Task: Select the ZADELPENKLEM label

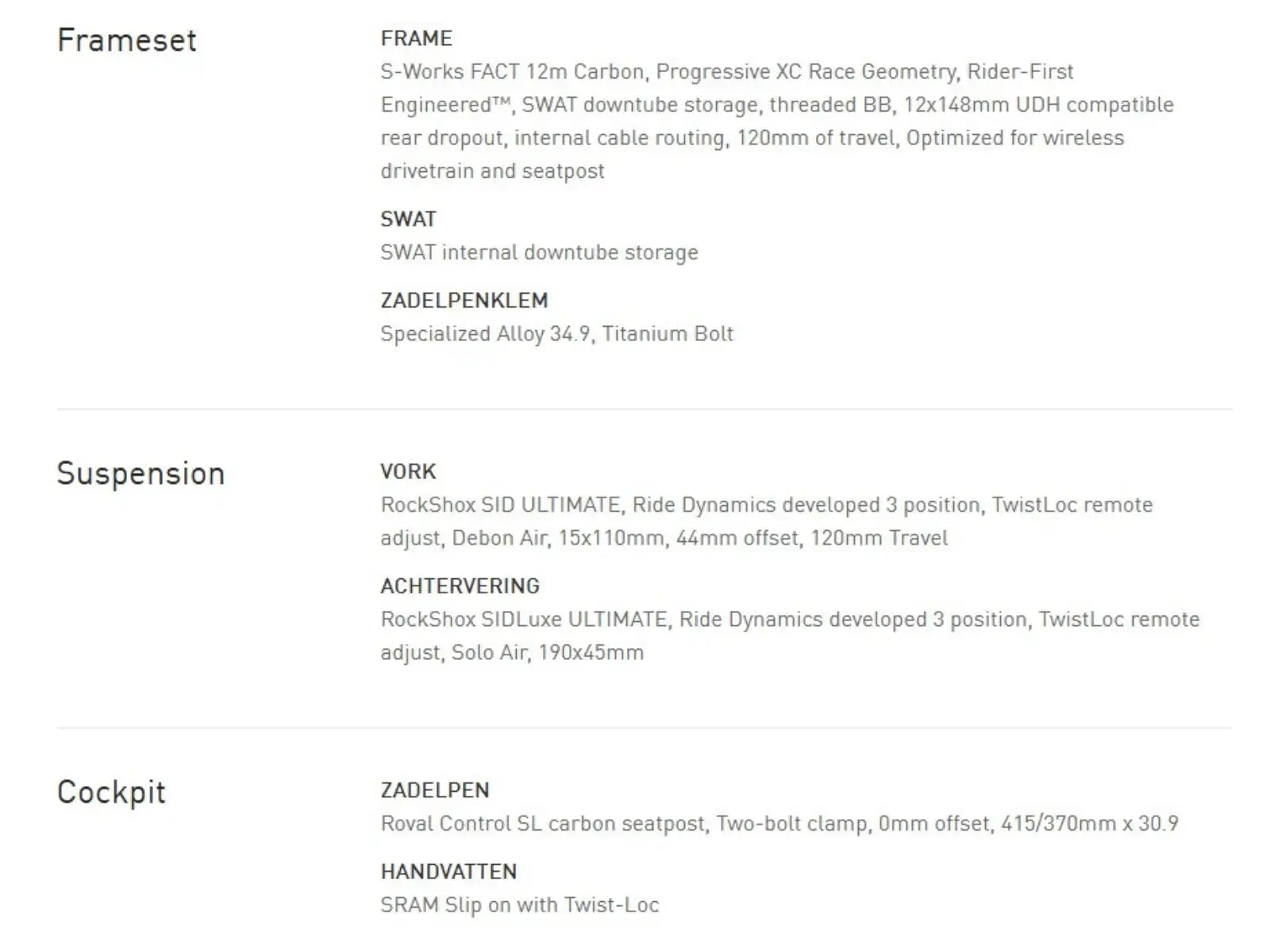Action: (x=464, y=301)
